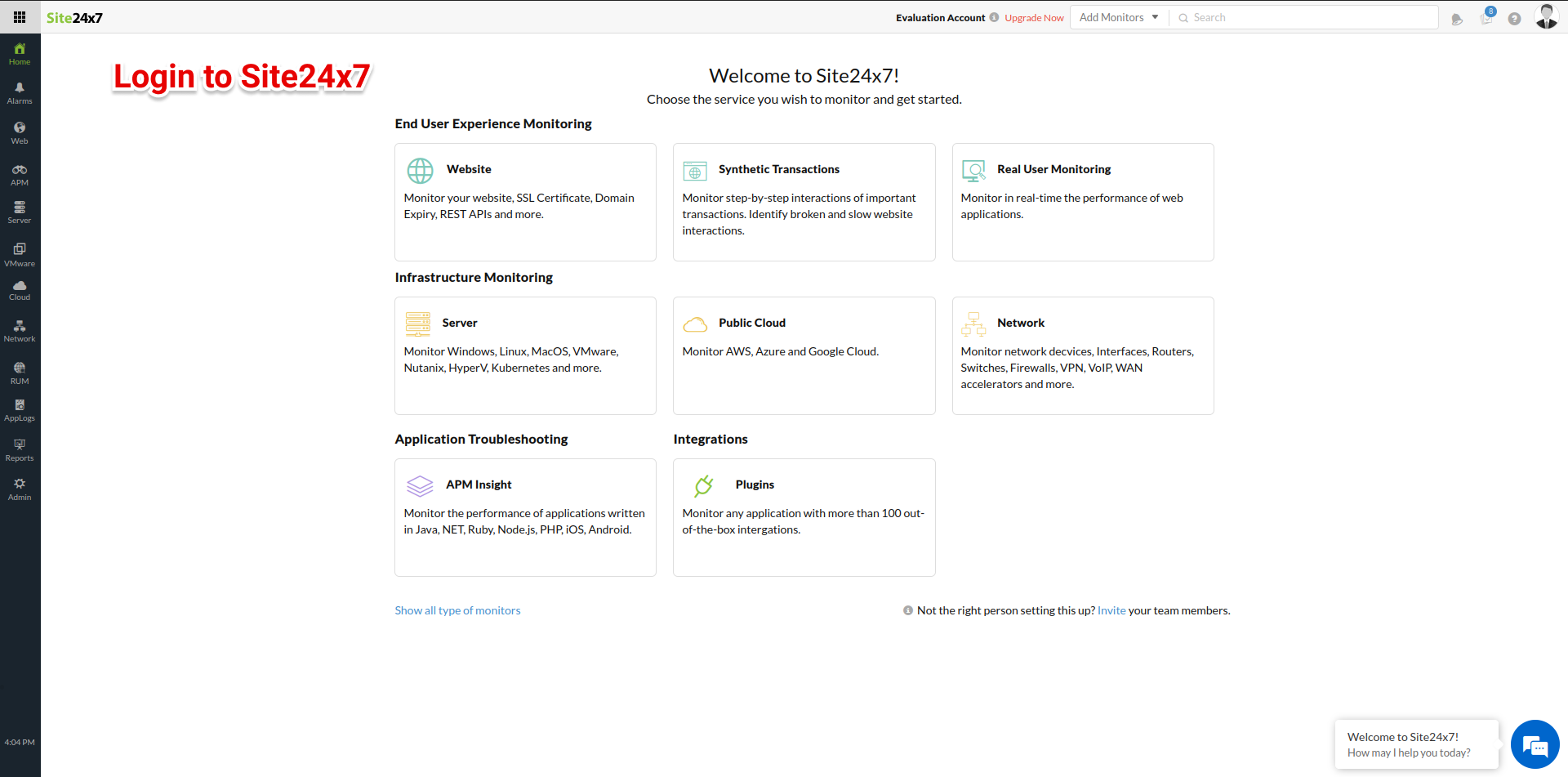Select the Plugins card title
1568x777 pixels.
pos(755,485)
